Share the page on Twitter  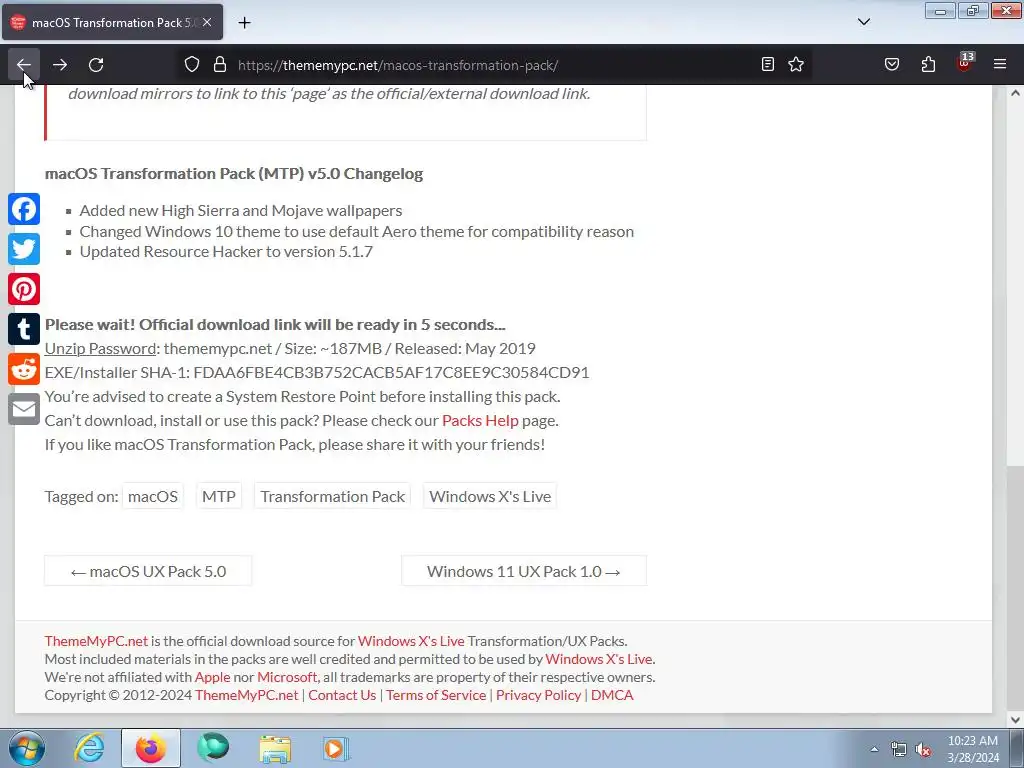point(24,249)
